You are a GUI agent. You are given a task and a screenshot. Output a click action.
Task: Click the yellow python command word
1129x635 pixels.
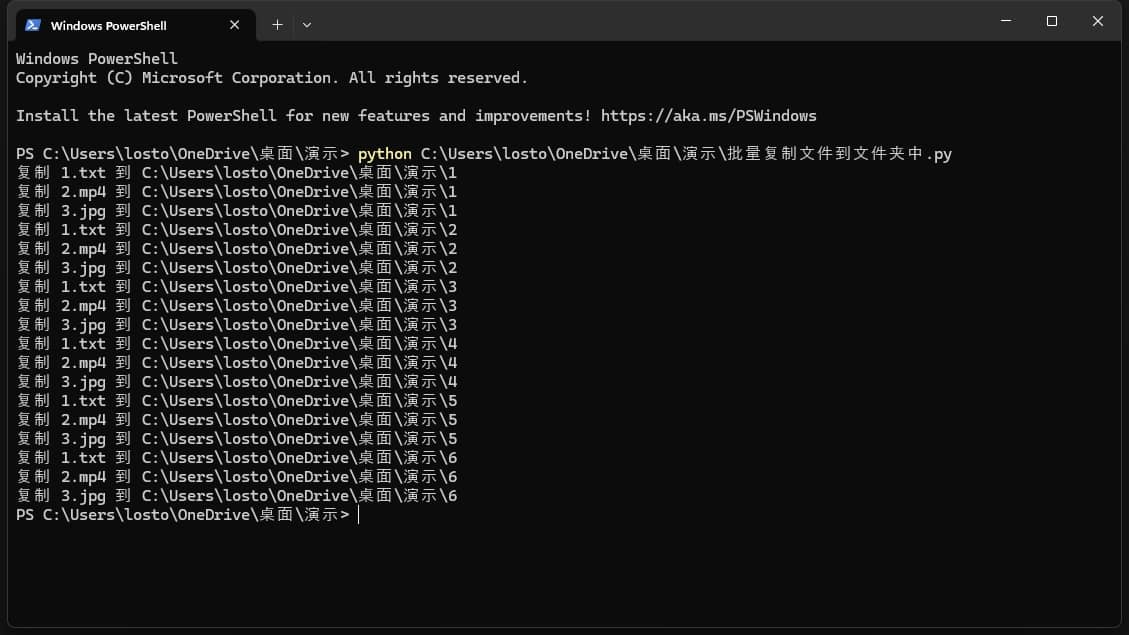click(x=384, y=154)
